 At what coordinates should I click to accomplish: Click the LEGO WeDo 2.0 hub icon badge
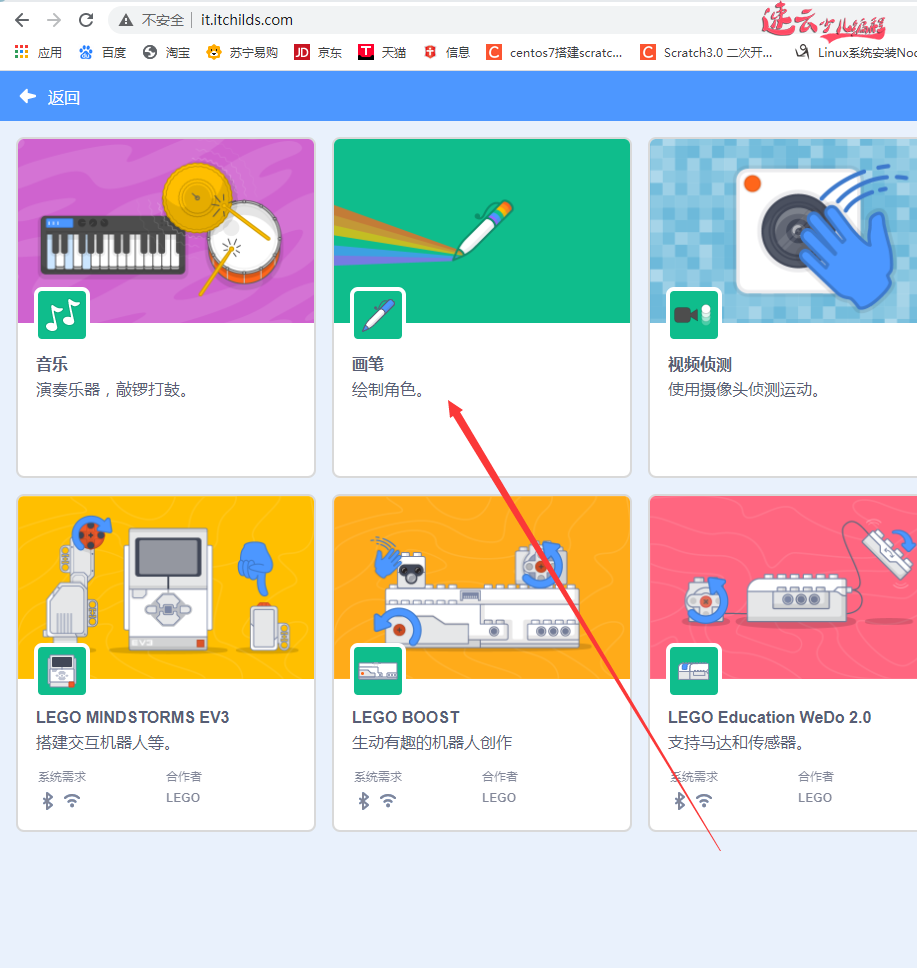694,670
